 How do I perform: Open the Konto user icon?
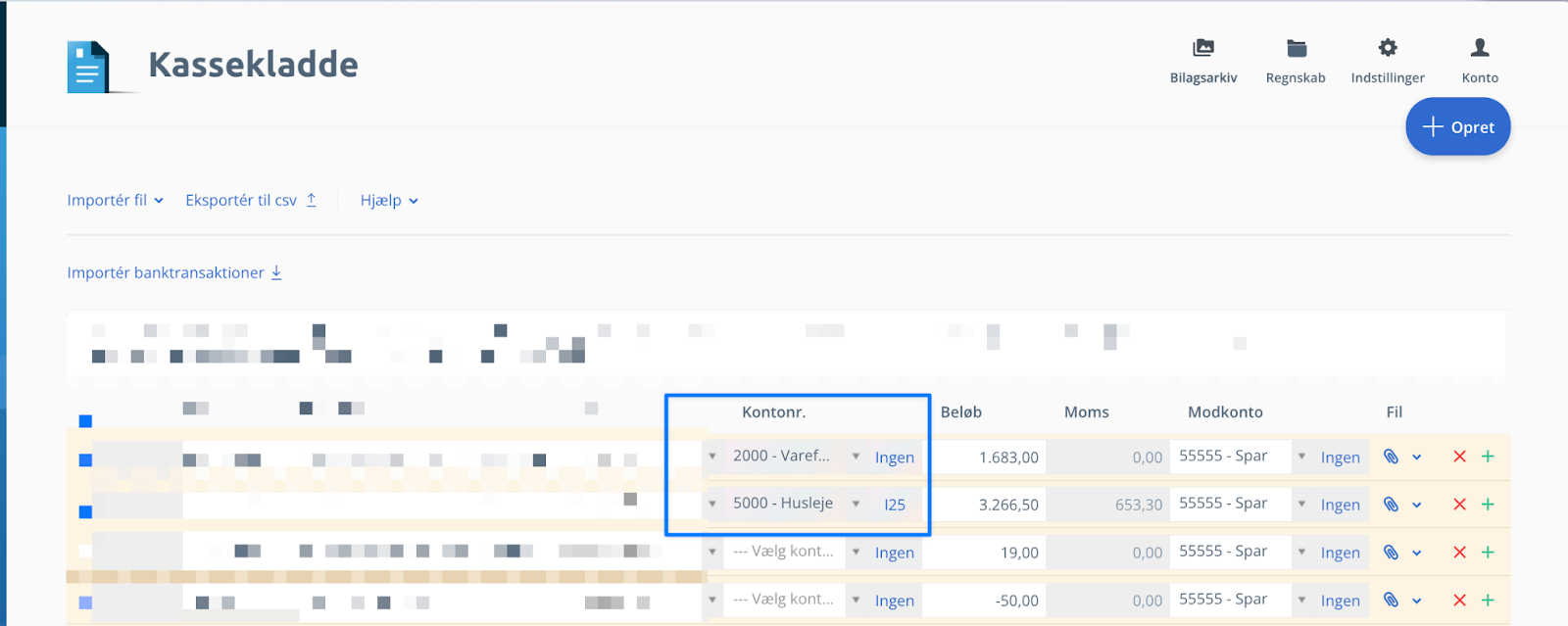pyautogui.click(x=1480, y=48)
